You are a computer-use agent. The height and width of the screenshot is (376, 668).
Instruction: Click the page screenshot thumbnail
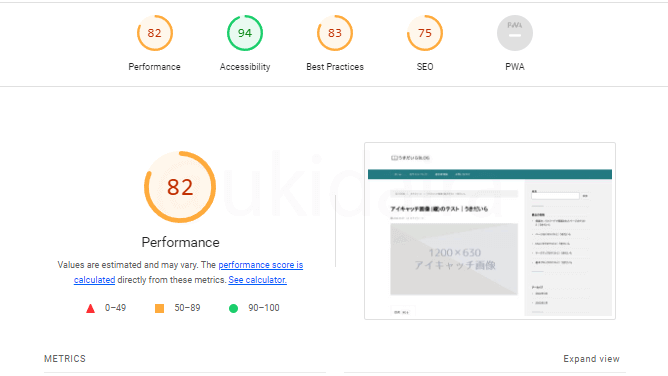490,231
